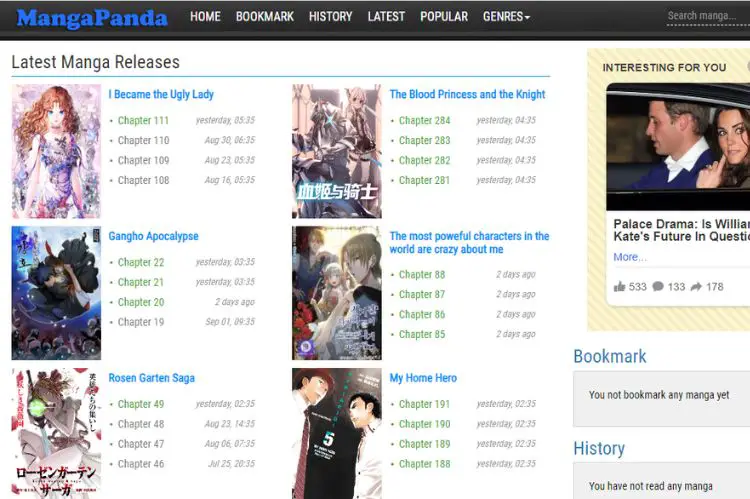Click the Search manga input field

click(x=708, y=16)
